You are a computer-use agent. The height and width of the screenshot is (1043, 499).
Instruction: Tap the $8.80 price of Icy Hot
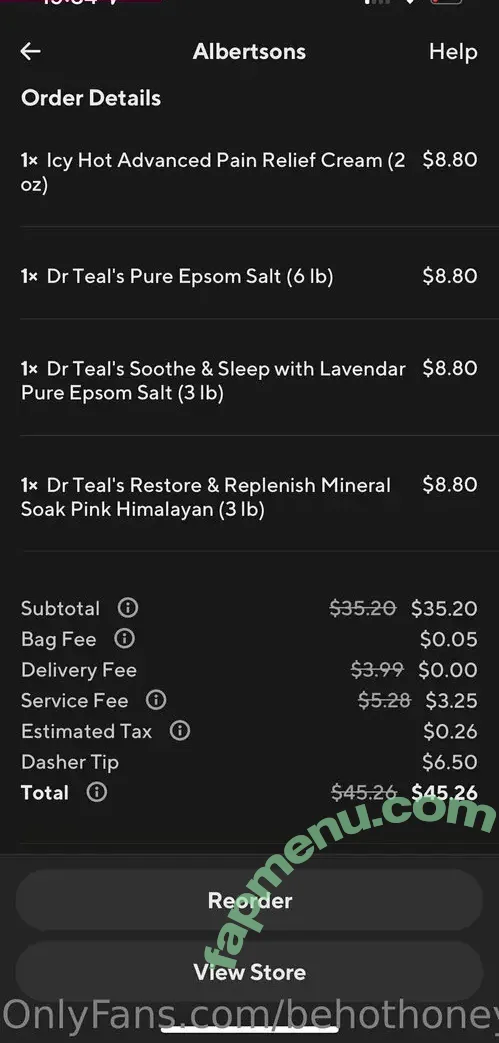[x=450, y=160]
